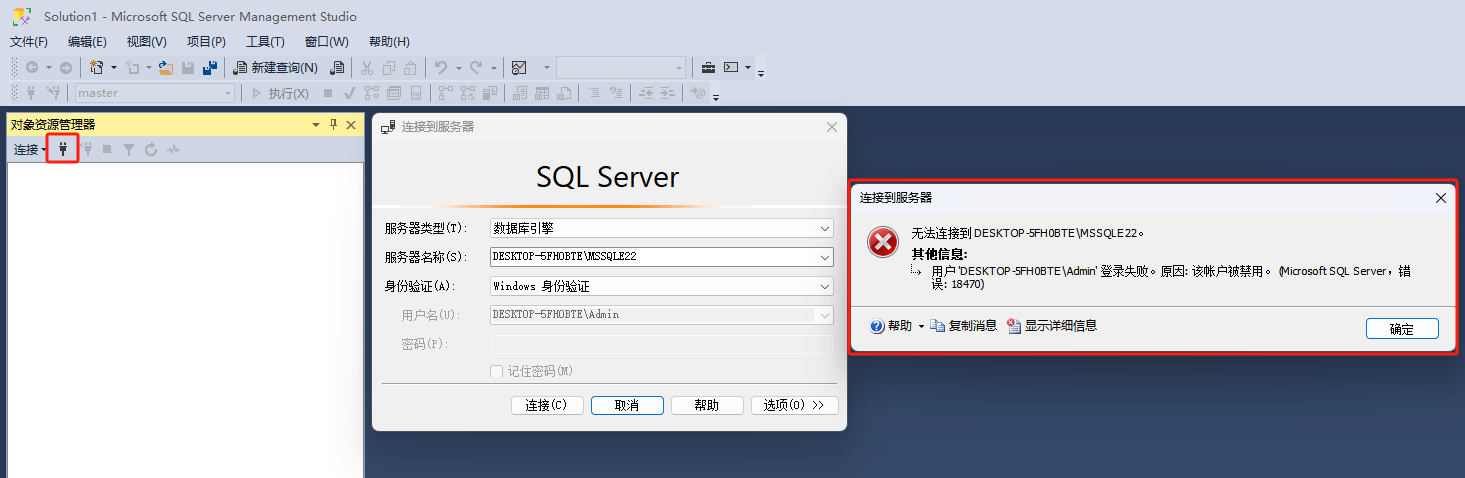Image resolution: width=1465 pixels, height=478 pixels.
Task: Open the 连接 dropdown in Object Explorer
Action: (x=30, y=149)
